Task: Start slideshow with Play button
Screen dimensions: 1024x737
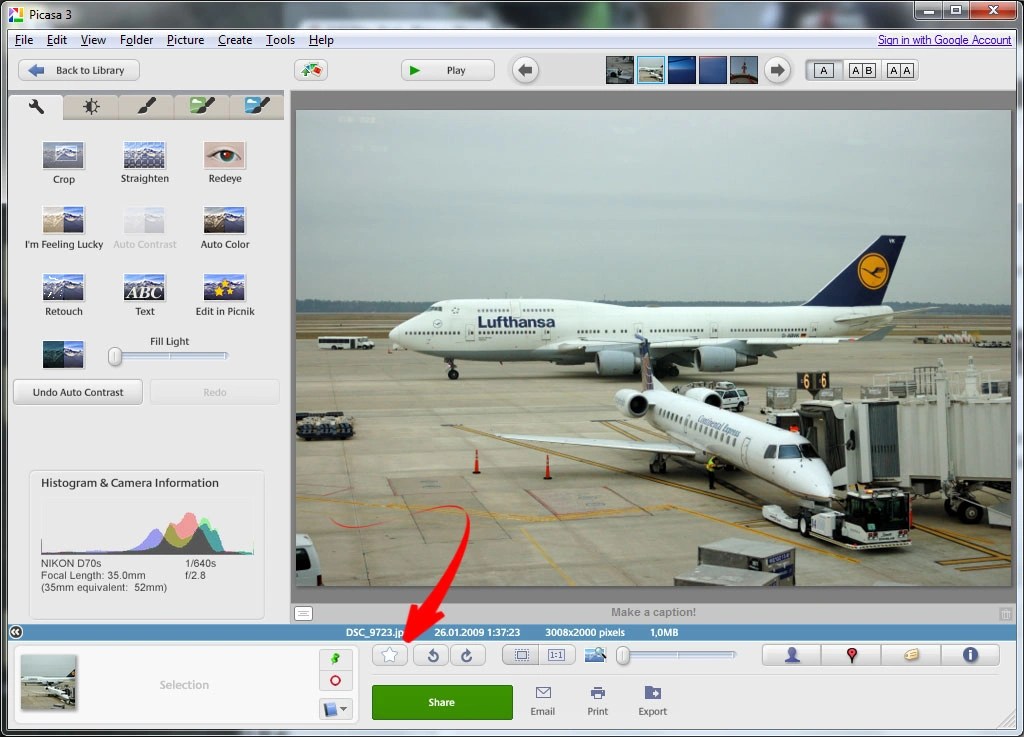Action: (447, 70)
